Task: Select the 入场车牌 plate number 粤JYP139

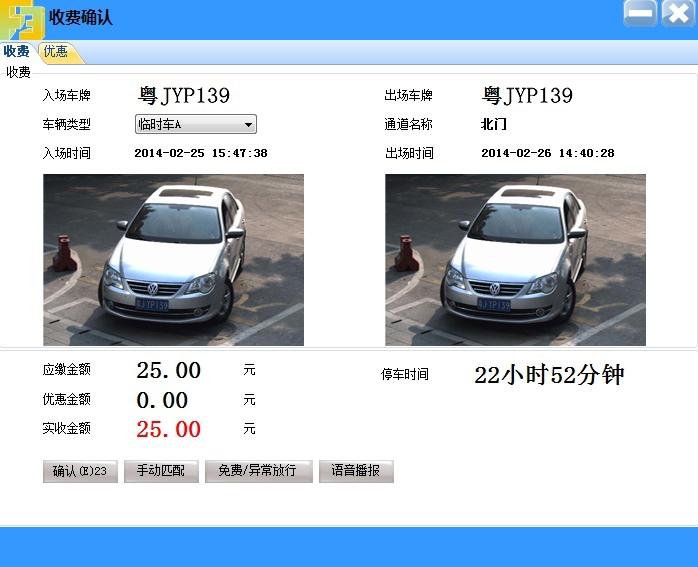Action: (x=184, y=96)
